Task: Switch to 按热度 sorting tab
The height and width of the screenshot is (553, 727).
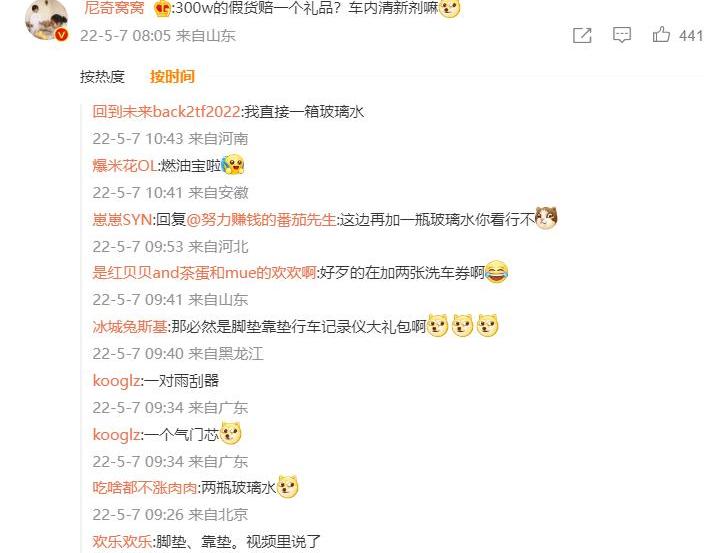Action: [x=102, y=76]
